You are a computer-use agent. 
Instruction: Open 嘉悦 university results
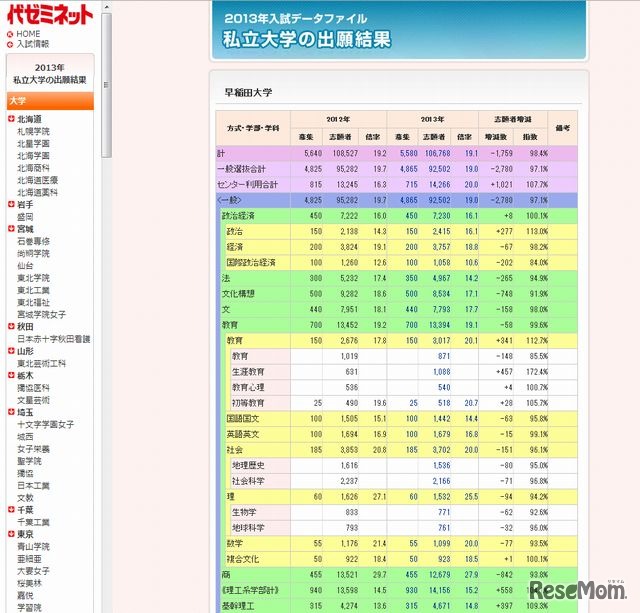(25, 595)
